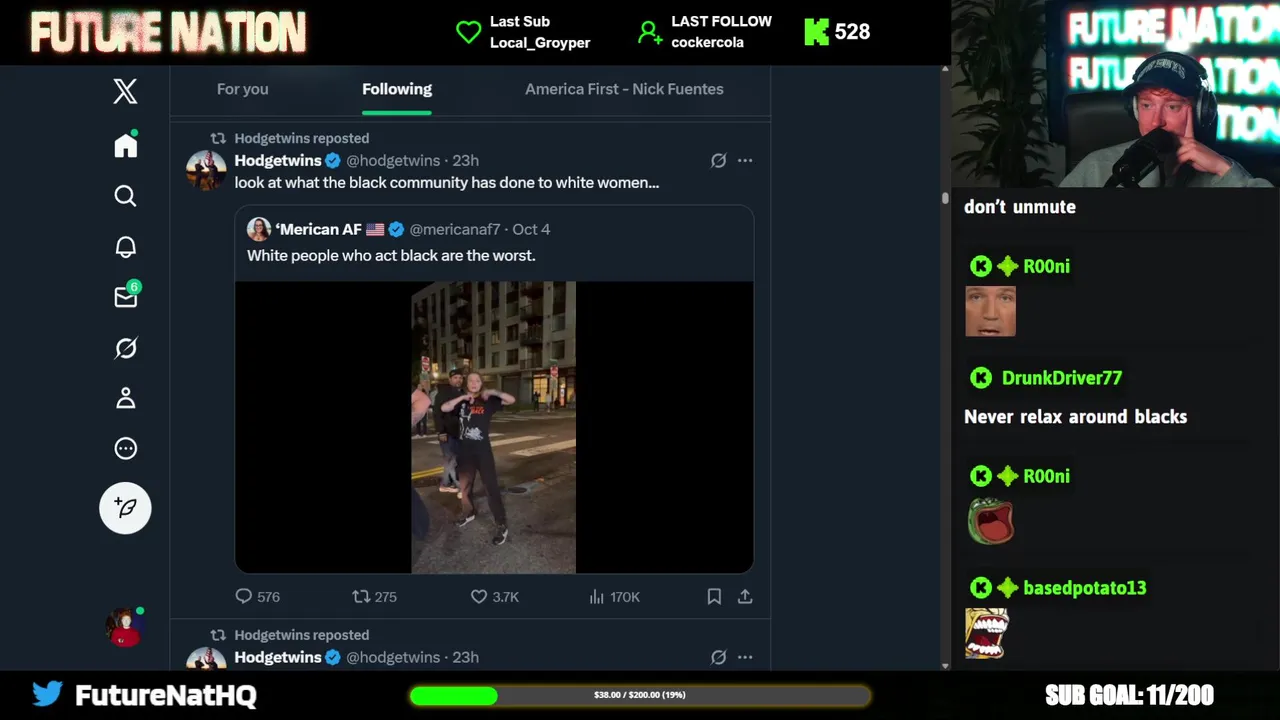1280x720 pixels.
Task: Open Messages envelope icon
Action: (x=126, y=297)
